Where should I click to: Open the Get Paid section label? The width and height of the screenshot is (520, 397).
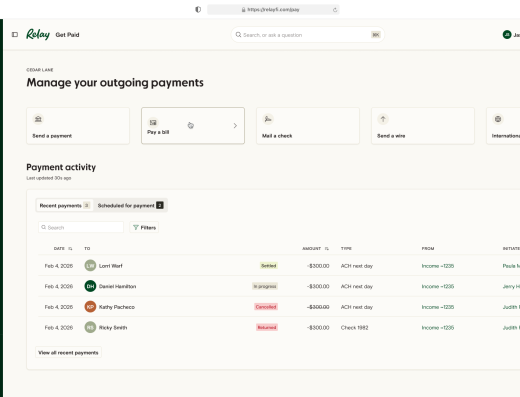67,35
